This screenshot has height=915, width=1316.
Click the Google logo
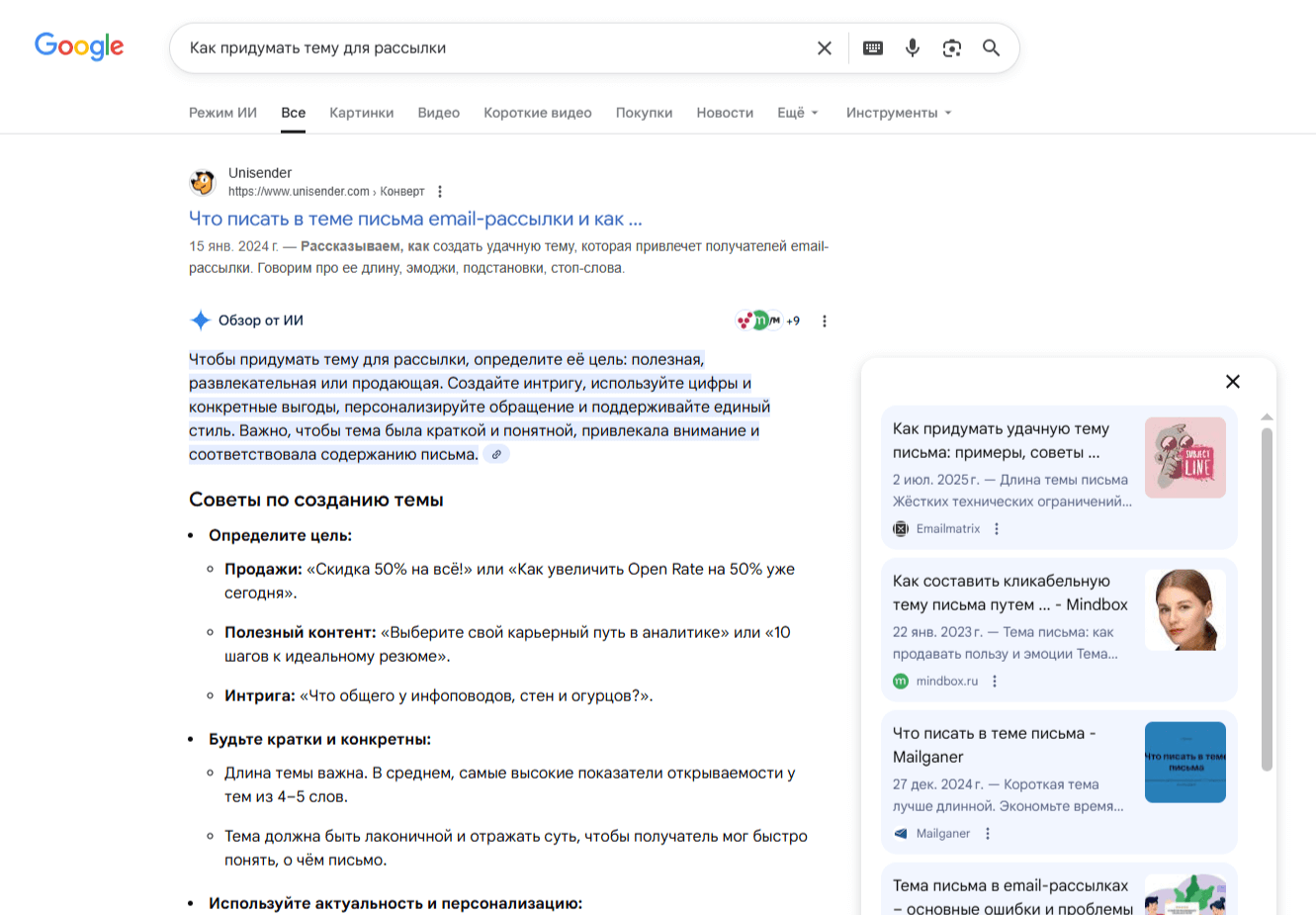point(79,46)
